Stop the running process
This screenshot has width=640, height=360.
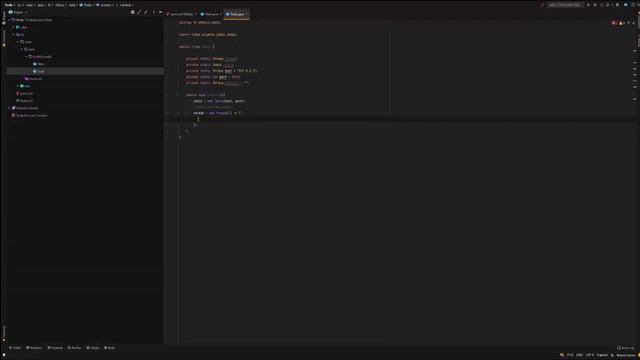tap(618, 5)
